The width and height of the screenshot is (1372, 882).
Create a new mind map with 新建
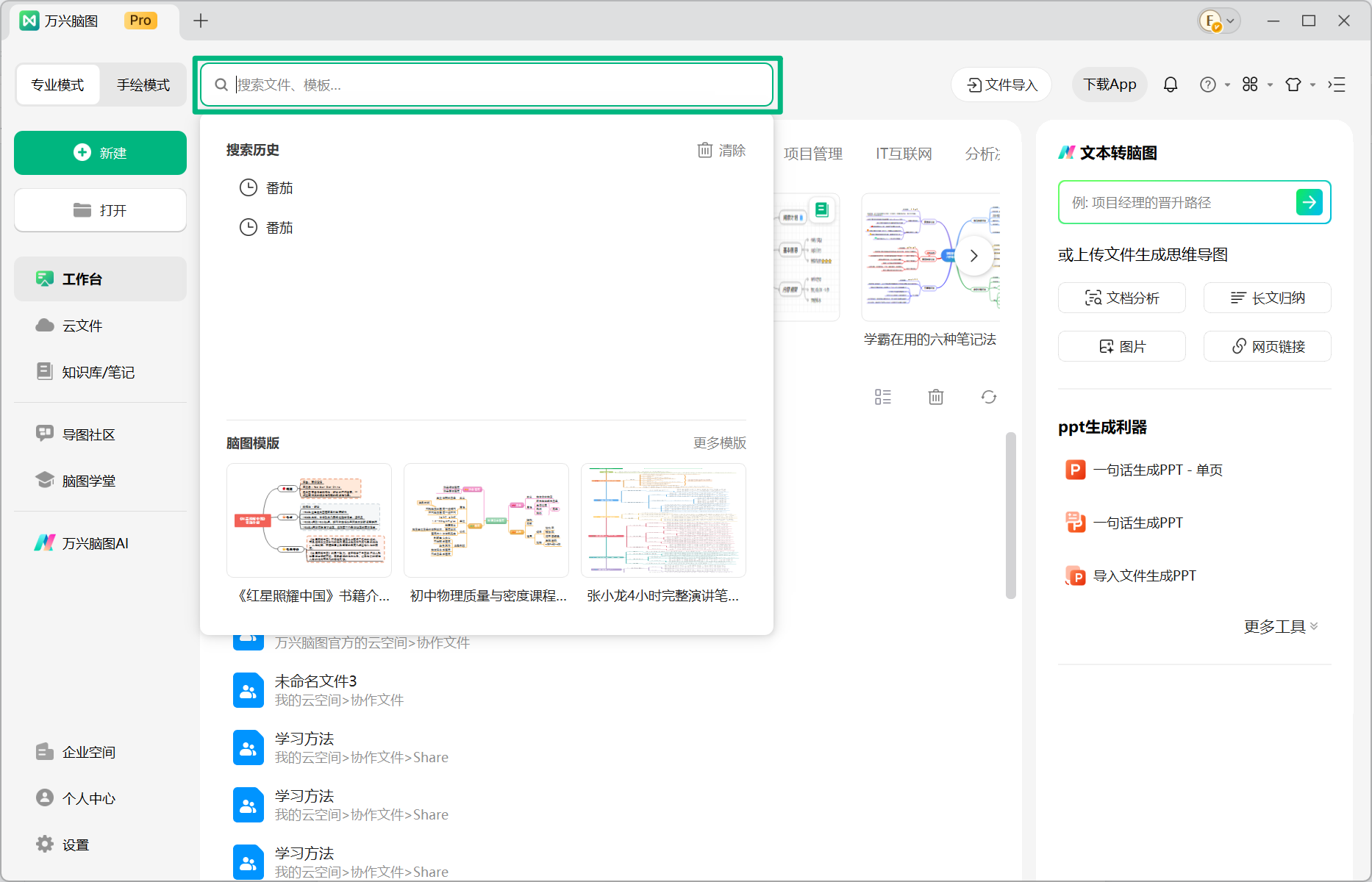100,153
